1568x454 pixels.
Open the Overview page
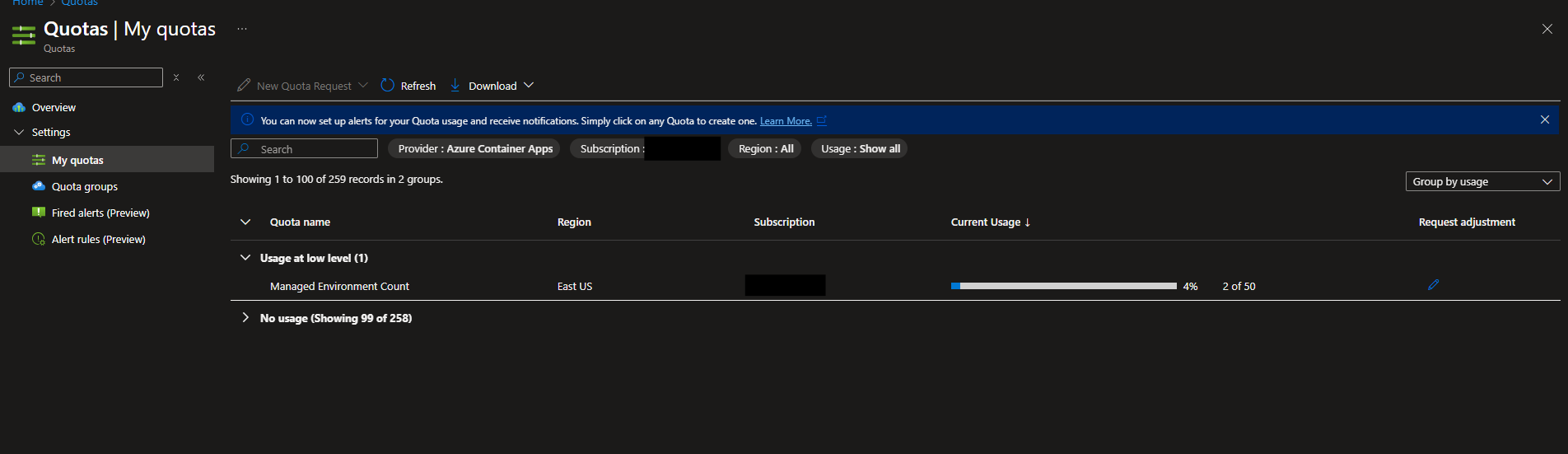pos(54,108)
